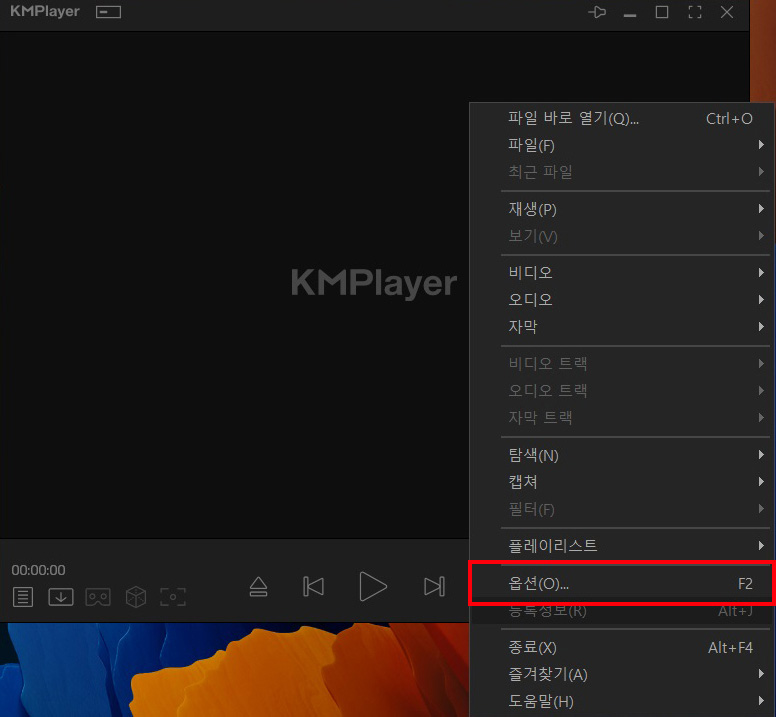The width and height of the screenshot is (776, 717).
Task: Click the Ctrl+O shortcut label
Action: click(x=729, y=119)
